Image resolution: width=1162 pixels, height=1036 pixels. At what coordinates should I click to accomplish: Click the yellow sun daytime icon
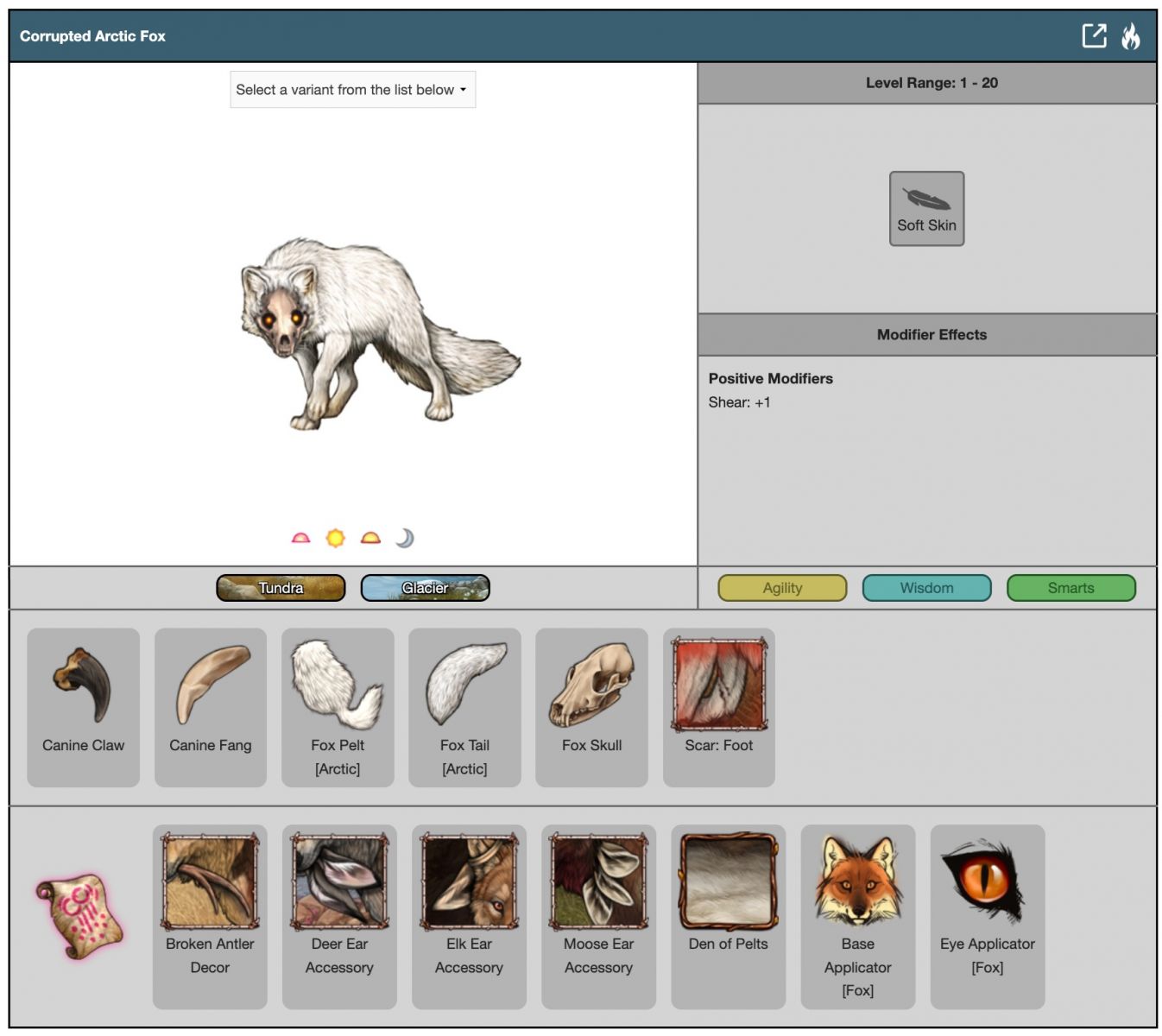(335, 539)
